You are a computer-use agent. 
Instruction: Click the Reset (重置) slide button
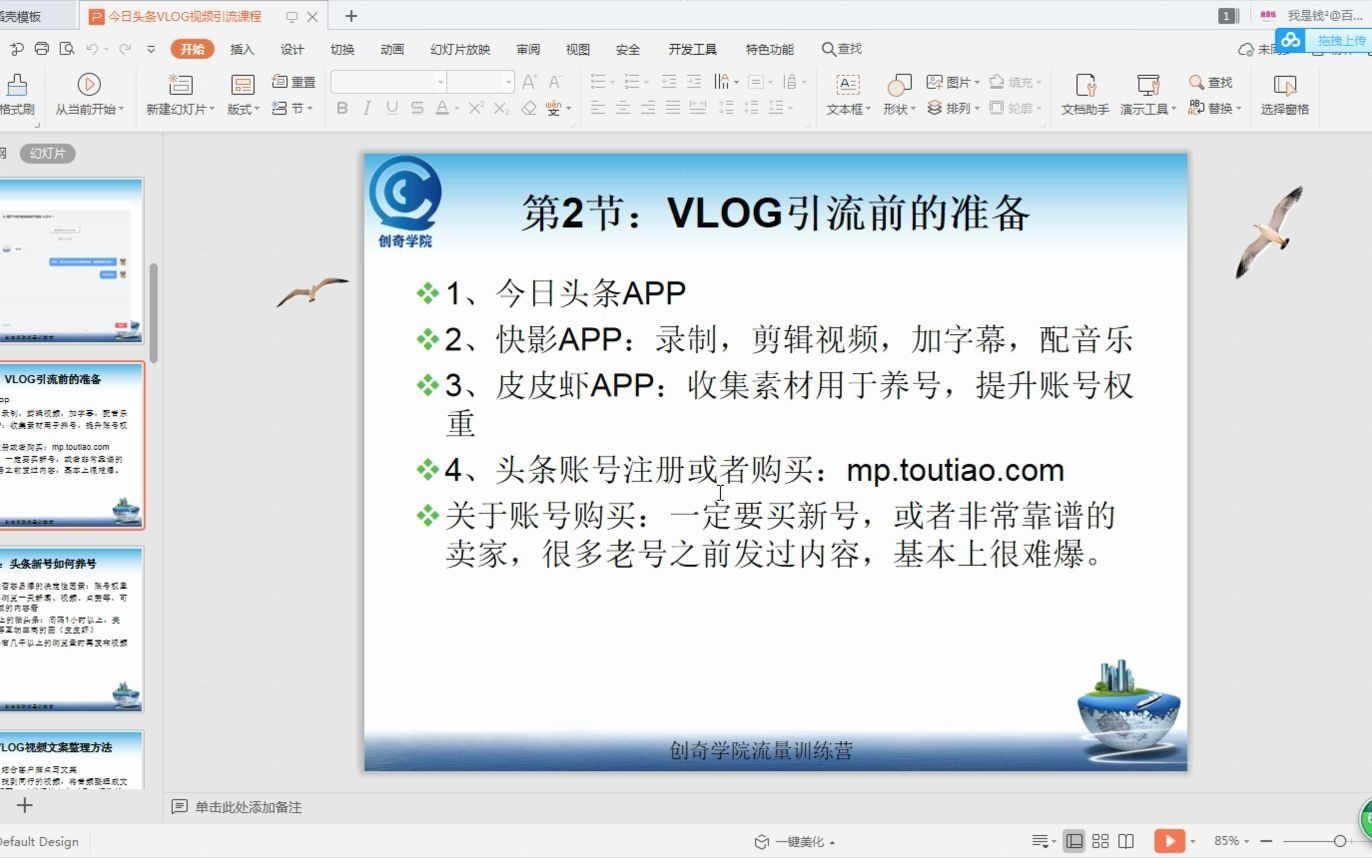tap(293, 82)
